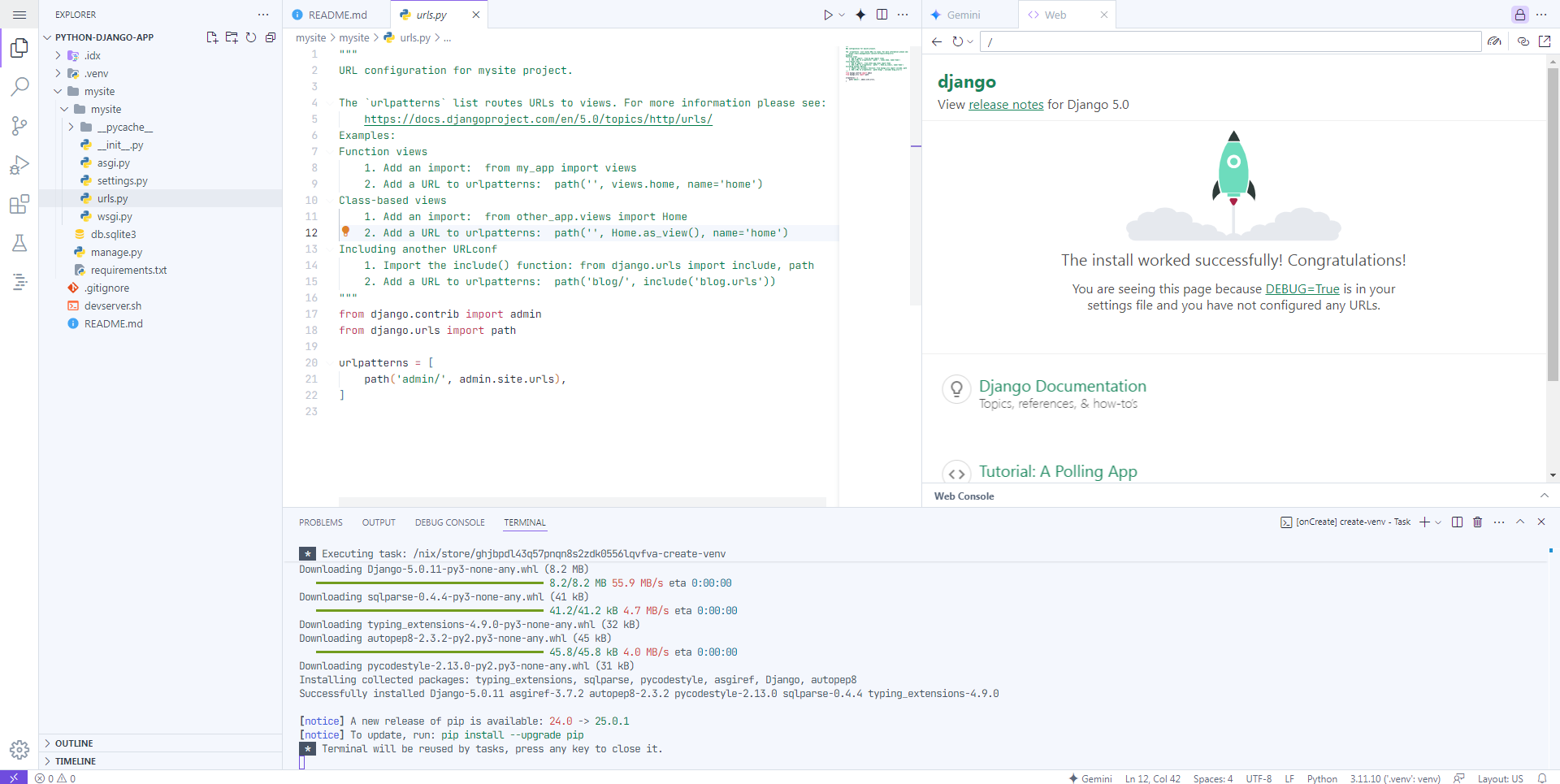Screen dimensions: 1560x784
Task: Open Explorer views and more actions menu
Action: point(263,15)
